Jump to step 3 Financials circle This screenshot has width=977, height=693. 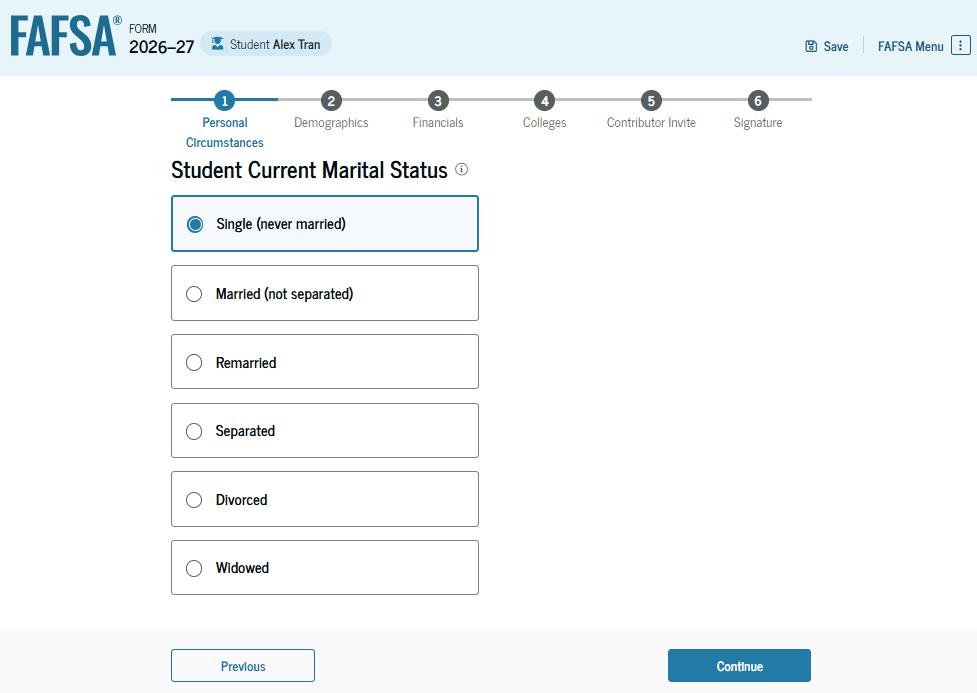click(437, 100)
